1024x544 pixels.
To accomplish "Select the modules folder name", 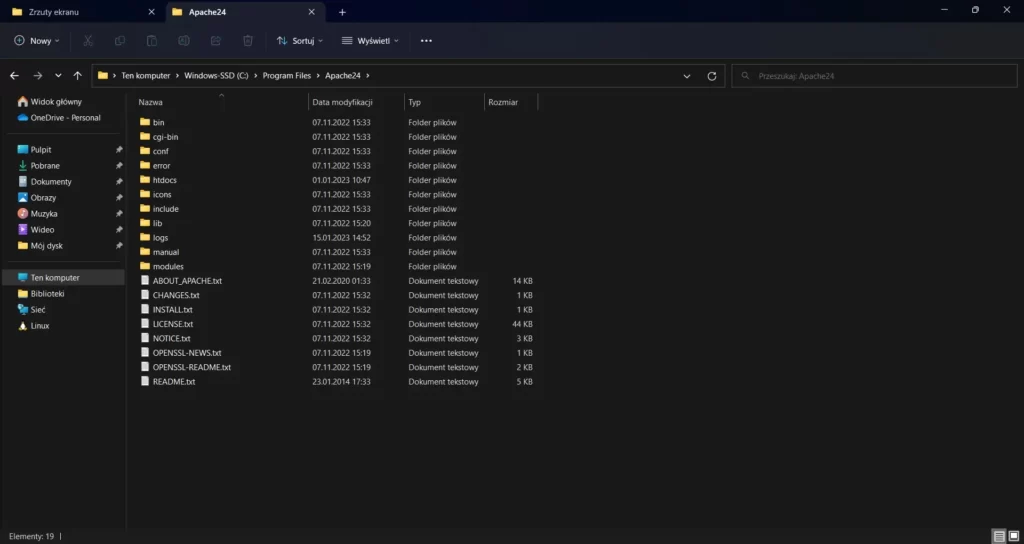I will pos(168,266).
